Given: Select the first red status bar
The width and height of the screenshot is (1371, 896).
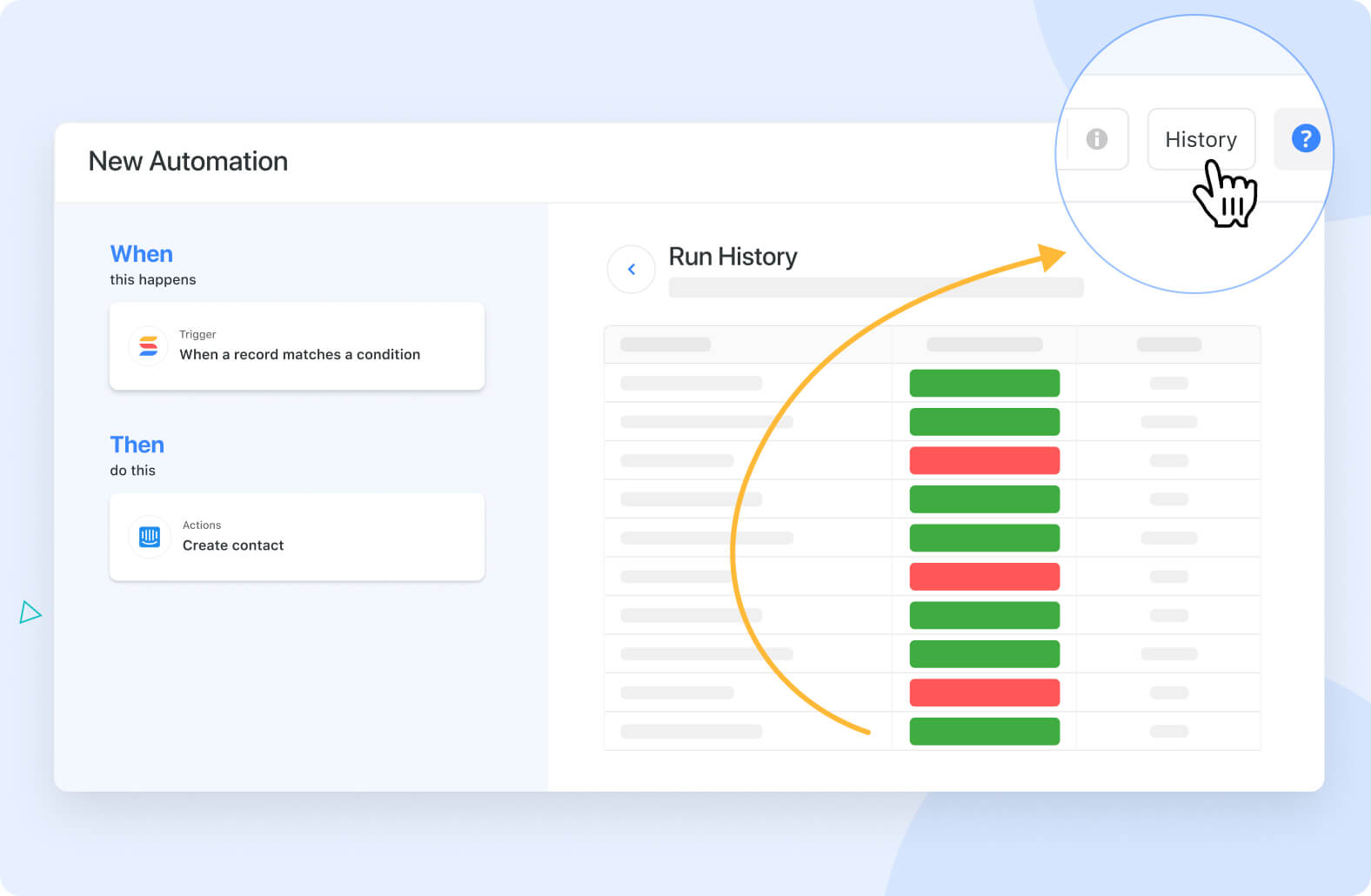Looking at the screenshot, I should click(x=985, y=460).
